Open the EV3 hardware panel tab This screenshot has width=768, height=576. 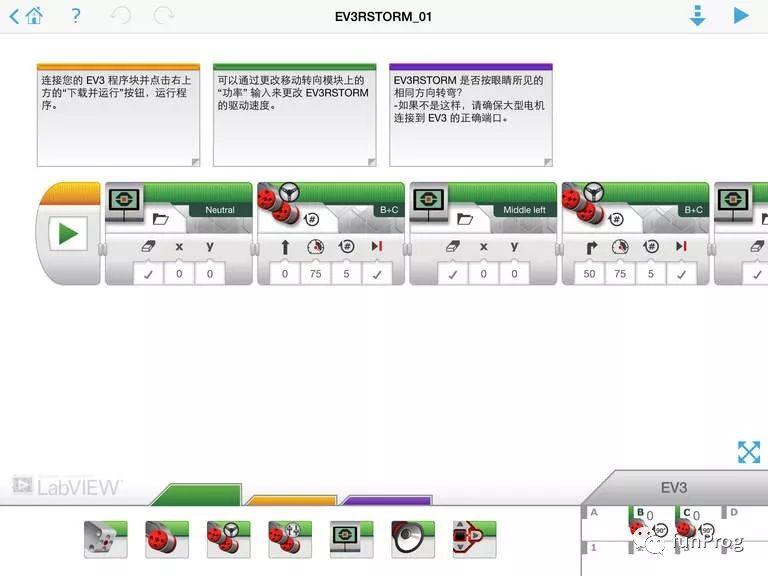674,487
